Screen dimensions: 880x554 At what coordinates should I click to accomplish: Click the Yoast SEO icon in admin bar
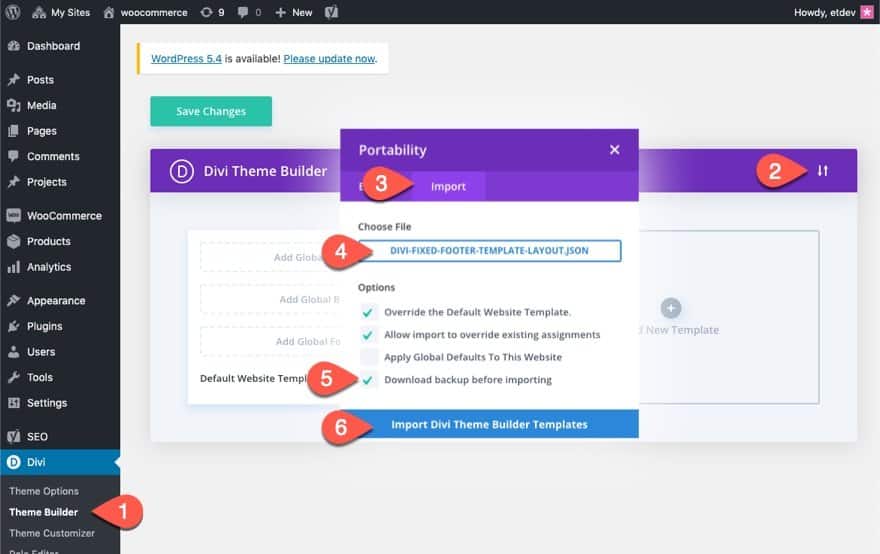pyautogui.click(x=331, y=12)
